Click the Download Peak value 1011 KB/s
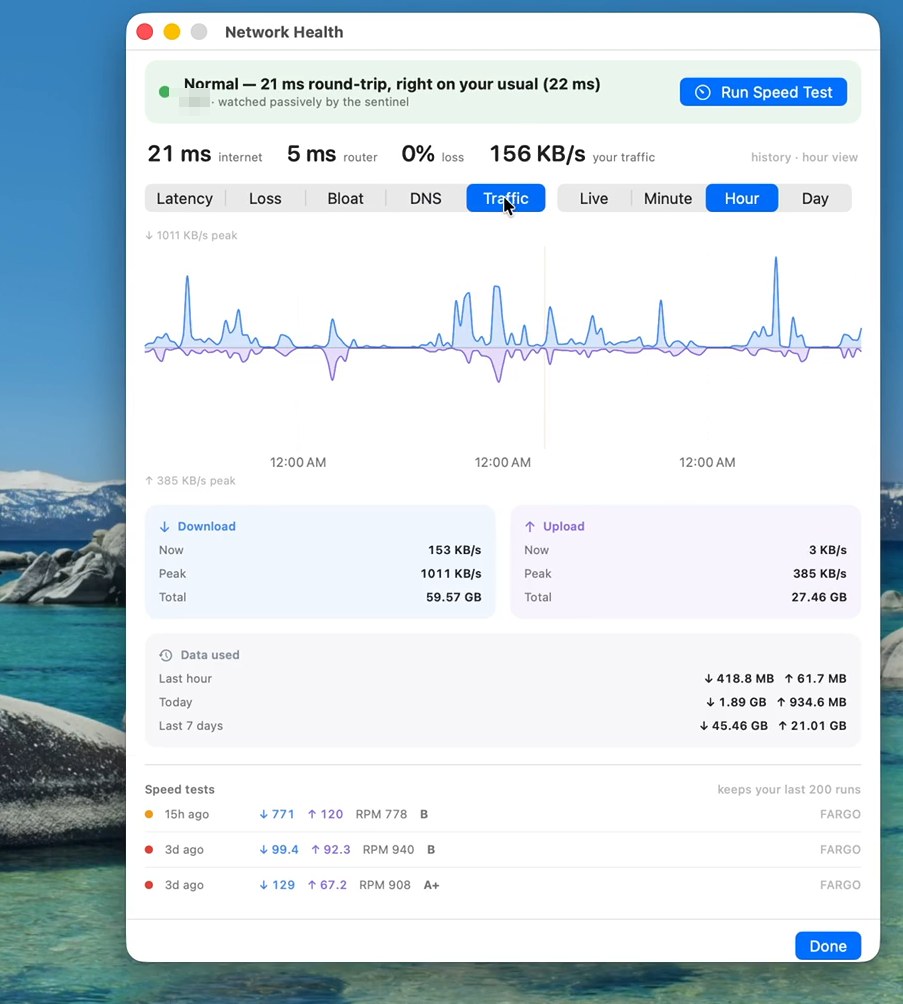 pos(451,574)
